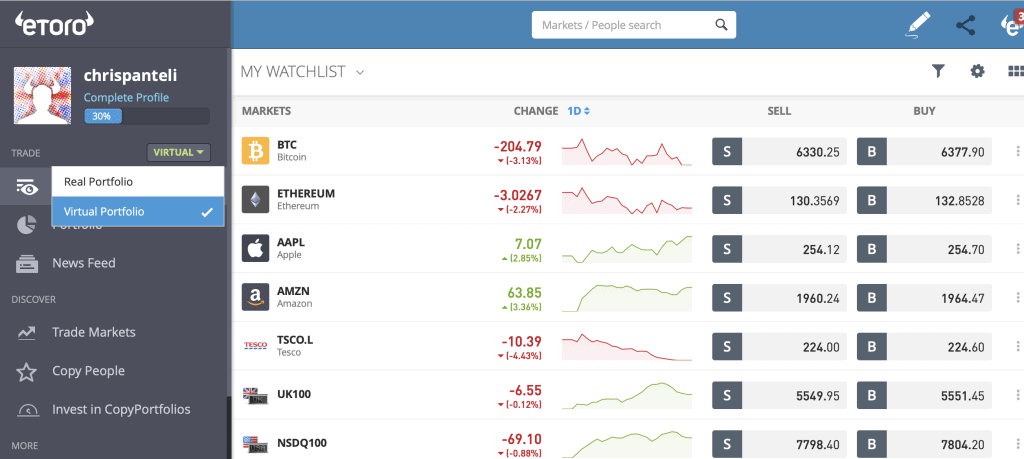Buy BTC at 6377.90
The width and height of the screenshot is (1024, 459).
(924, 151)
